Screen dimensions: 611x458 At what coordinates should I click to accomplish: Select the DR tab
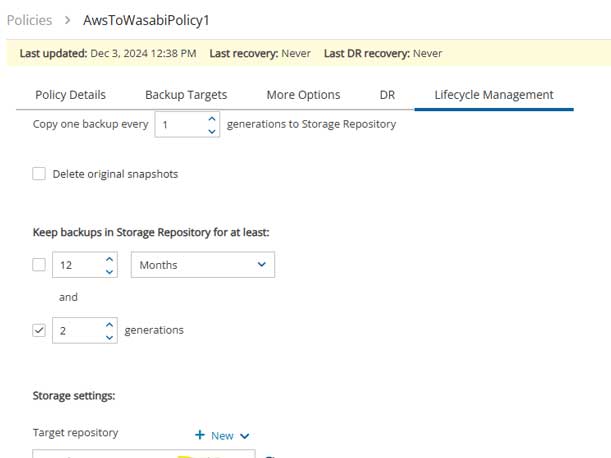[x=387, y=95]
